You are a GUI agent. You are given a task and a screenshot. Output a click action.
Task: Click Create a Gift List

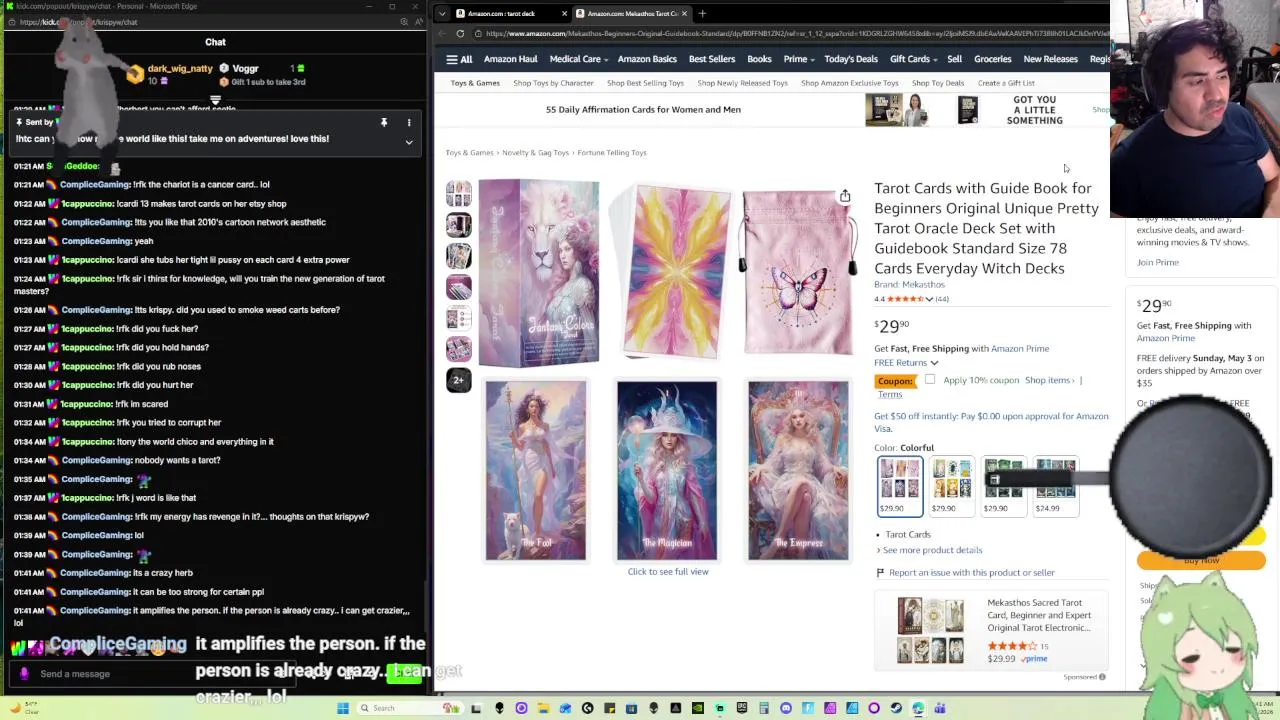tap(1006, 83)
